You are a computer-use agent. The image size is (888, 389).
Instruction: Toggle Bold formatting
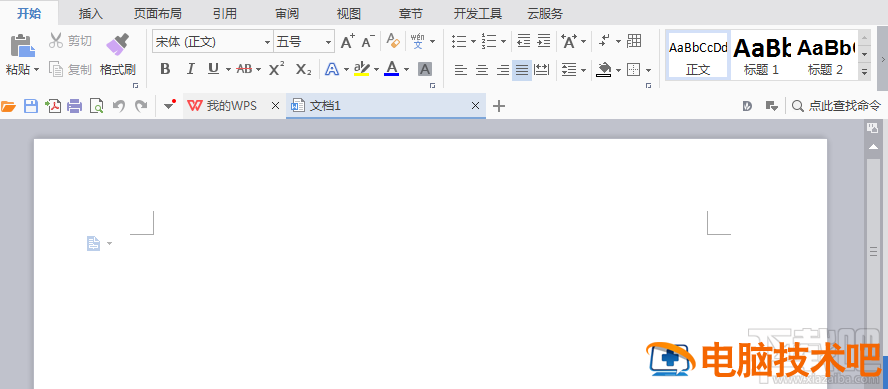[x=165, y=69]
